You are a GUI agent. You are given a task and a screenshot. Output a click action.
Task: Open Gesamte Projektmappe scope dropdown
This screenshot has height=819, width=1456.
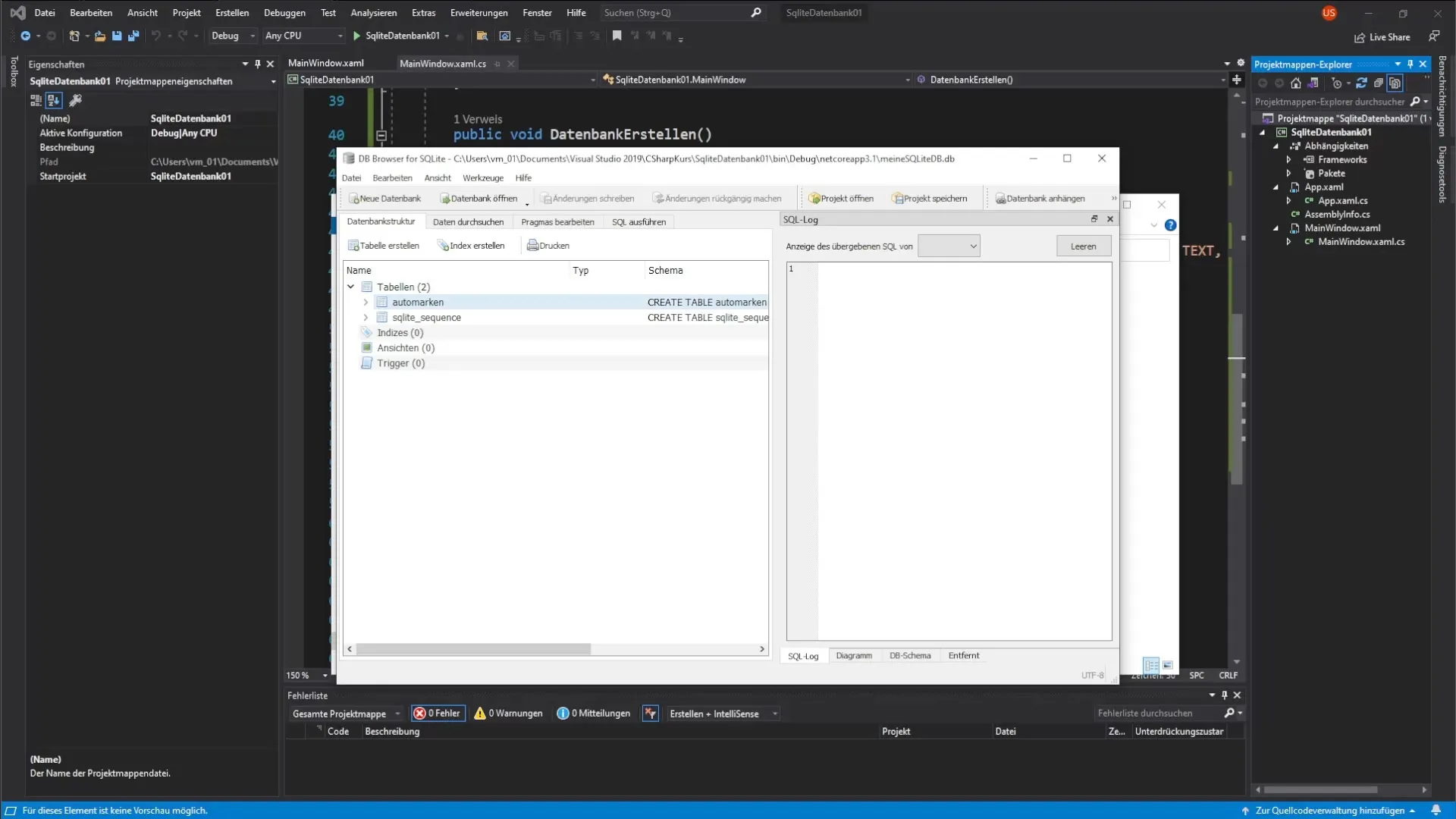click(346, 714)
